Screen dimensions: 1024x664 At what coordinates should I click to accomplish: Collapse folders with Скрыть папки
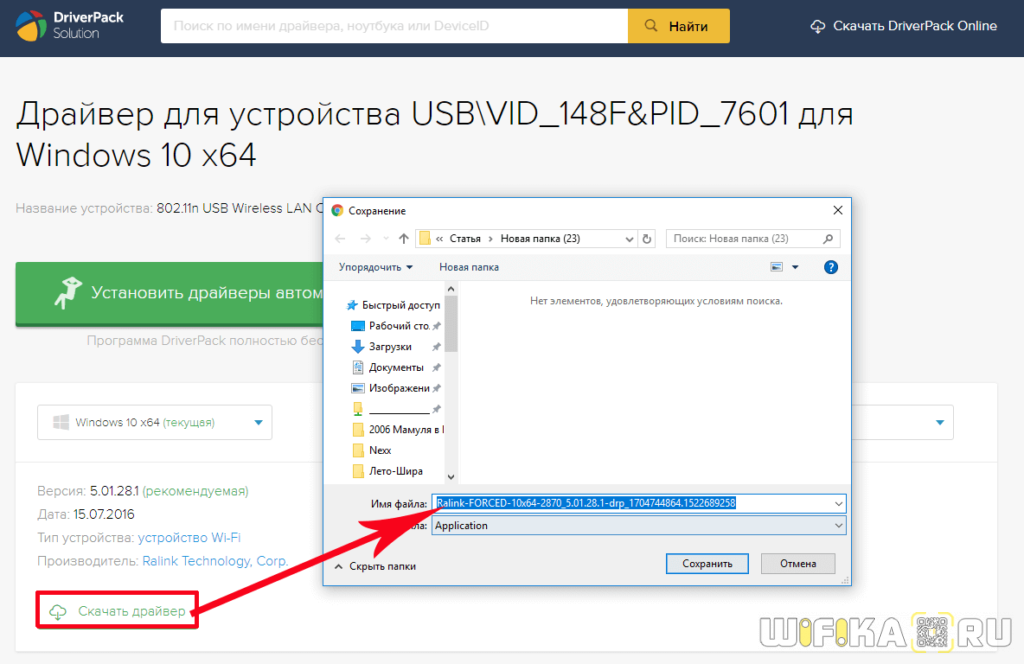click(x=374, y=566)
